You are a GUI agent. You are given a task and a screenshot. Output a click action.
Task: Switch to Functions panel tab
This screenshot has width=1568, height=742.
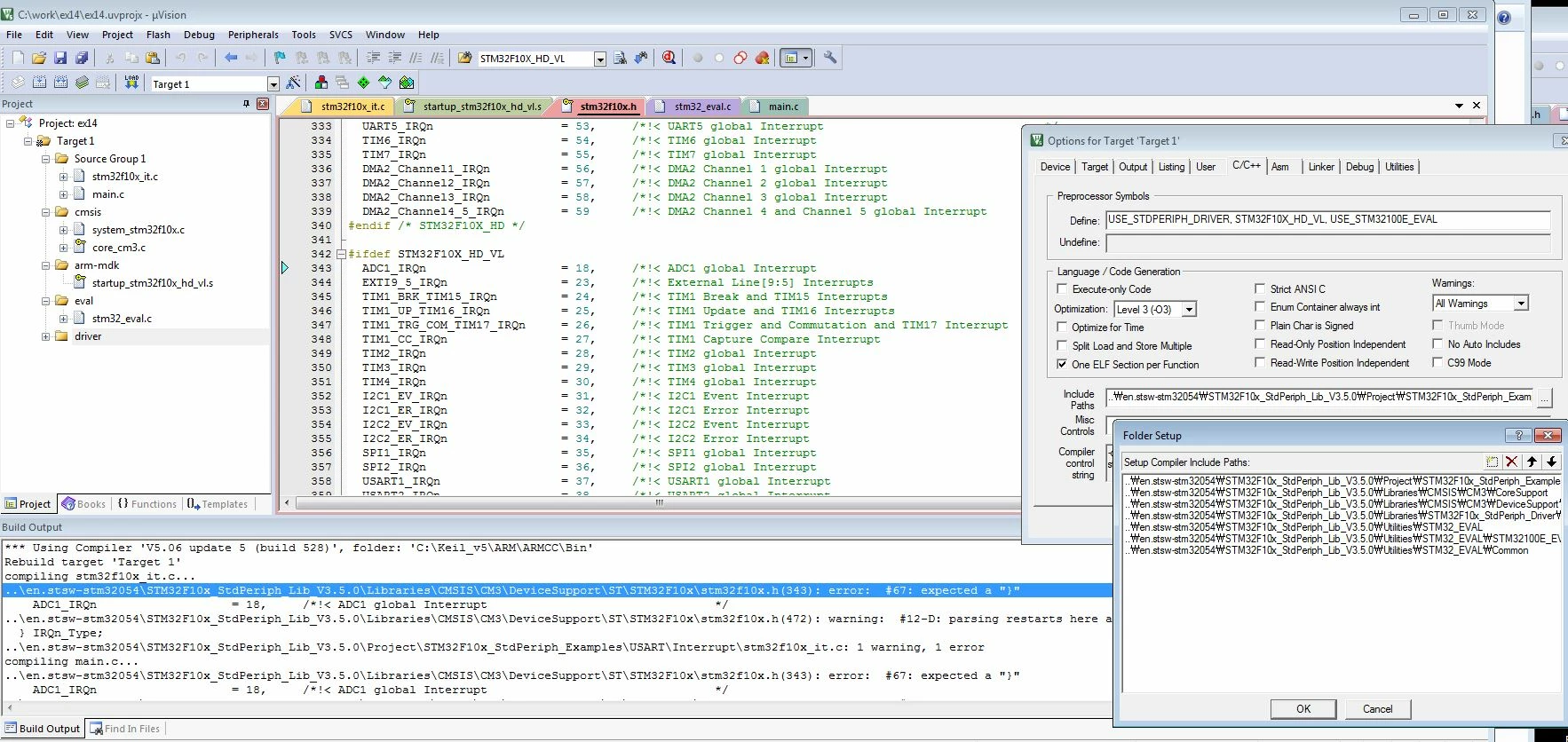(x=147, y=503)
